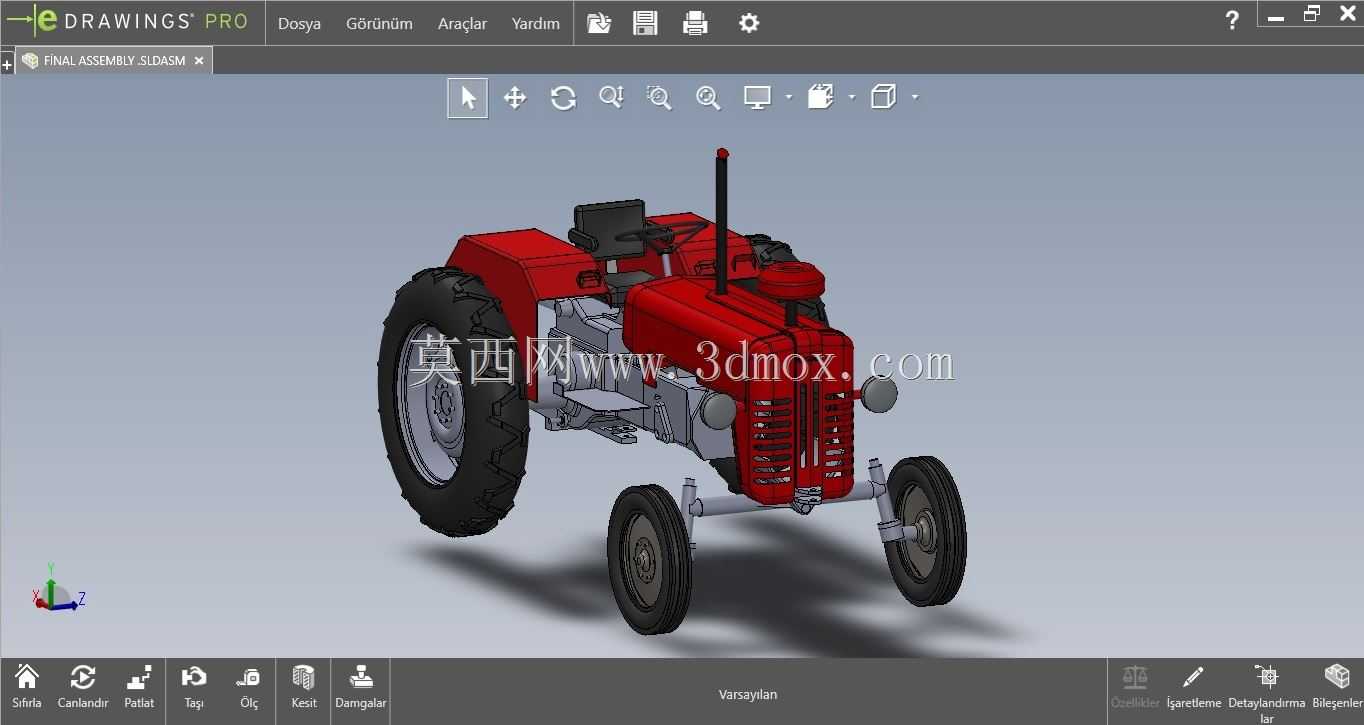Open the İşaretleme markup panel
This screenshot has width=1364, height=725.
pyautogui.click(x=1194, y=687)
